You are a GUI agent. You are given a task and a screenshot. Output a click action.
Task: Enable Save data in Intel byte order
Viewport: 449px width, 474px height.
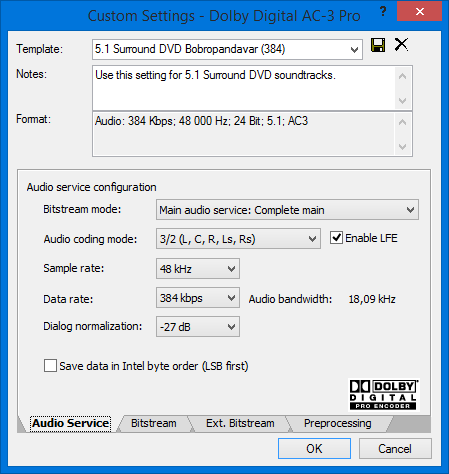pyautogui.click(x=50, y=366)
